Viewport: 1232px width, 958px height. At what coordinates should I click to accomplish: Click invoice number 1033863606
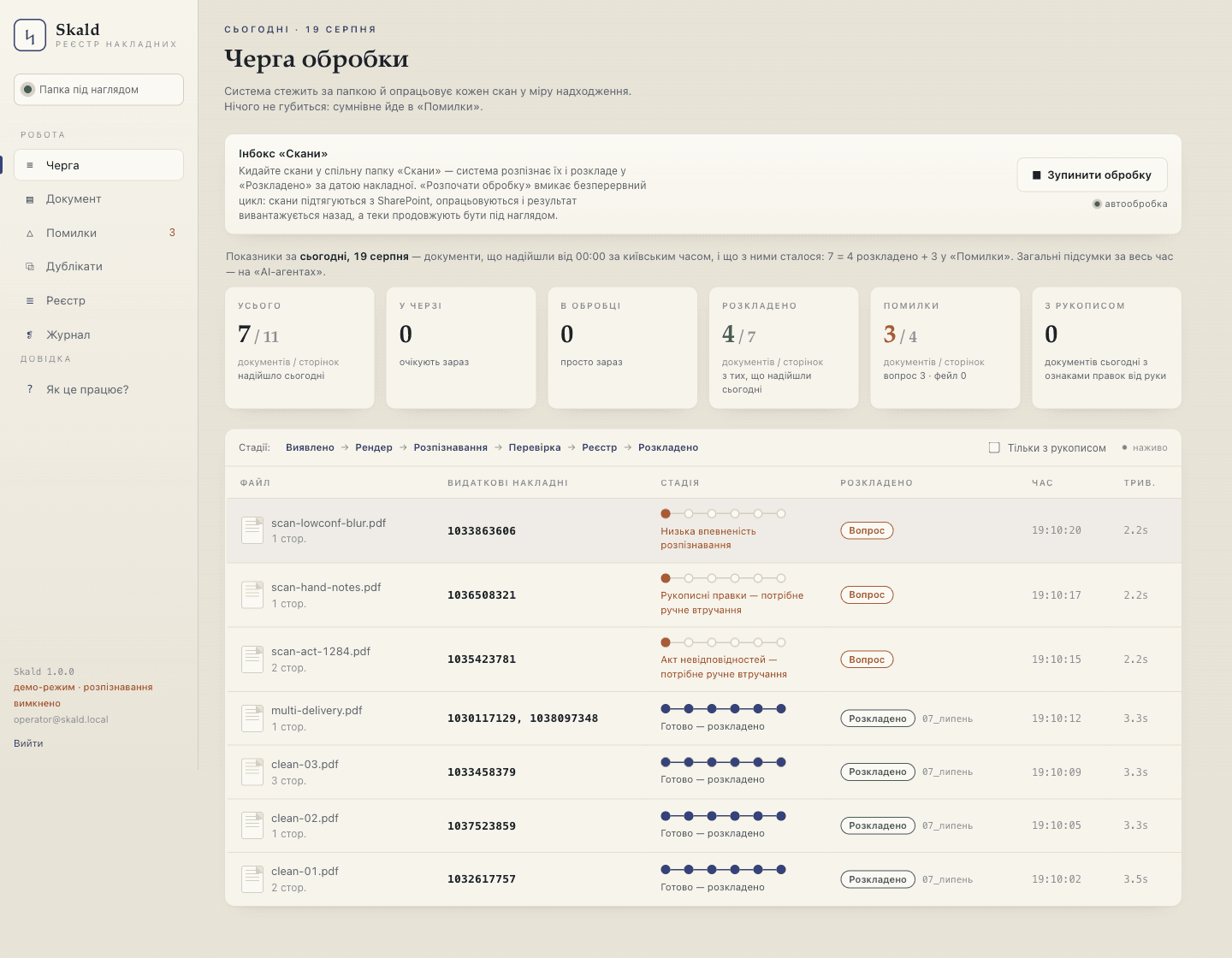[482, 531]
